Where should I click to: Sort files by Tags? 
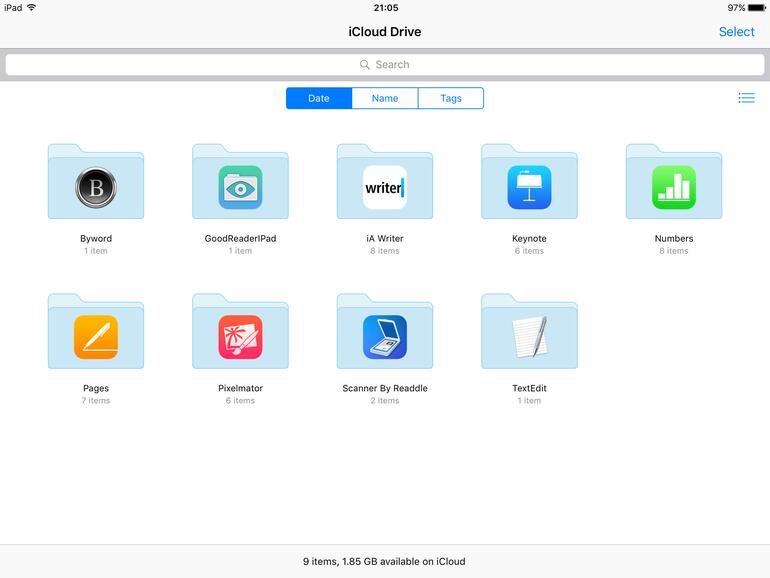tap(451, 98)
